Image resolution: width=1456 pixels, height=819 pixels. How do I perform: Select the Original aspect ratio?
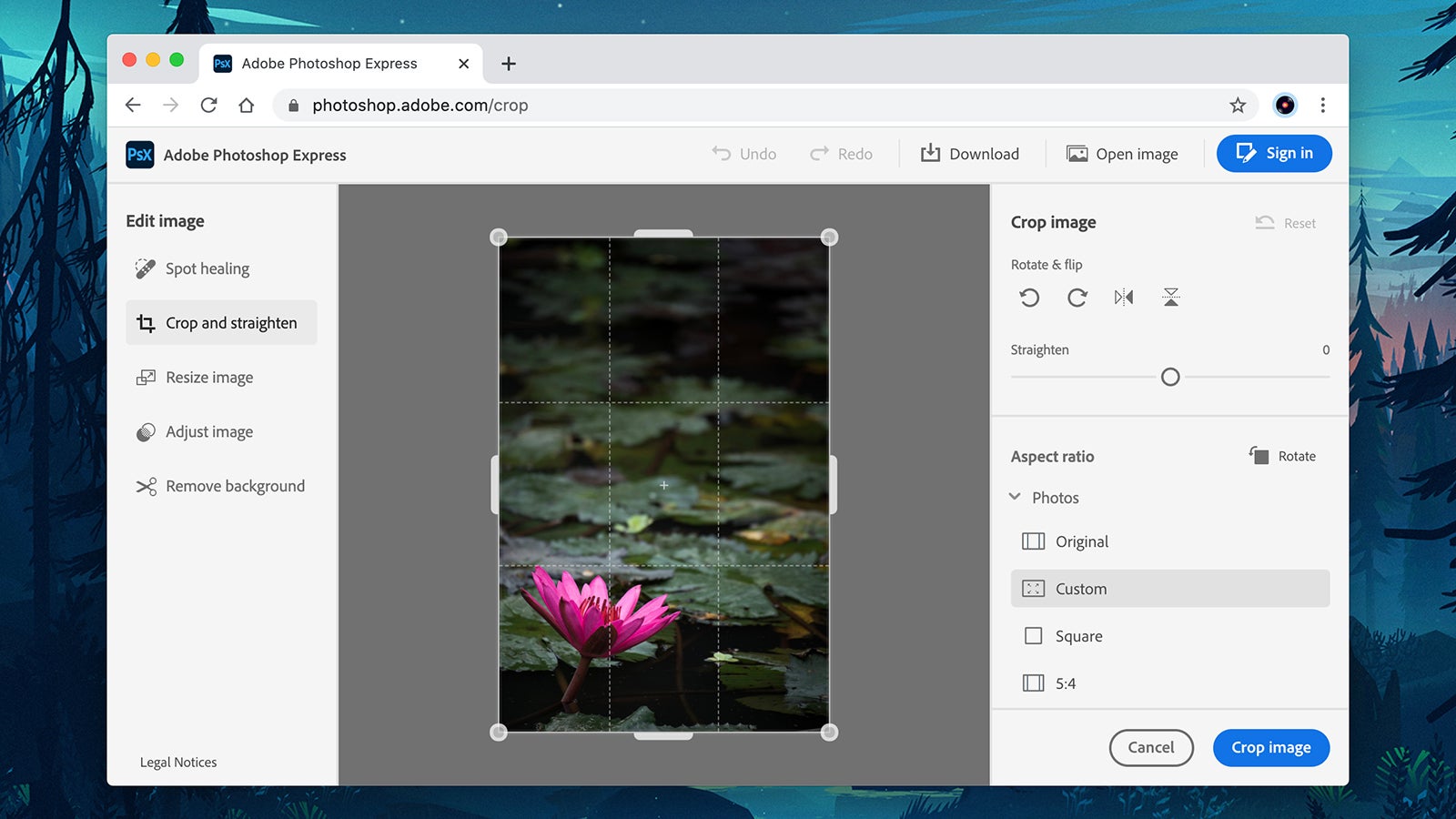coord(1081,541)
